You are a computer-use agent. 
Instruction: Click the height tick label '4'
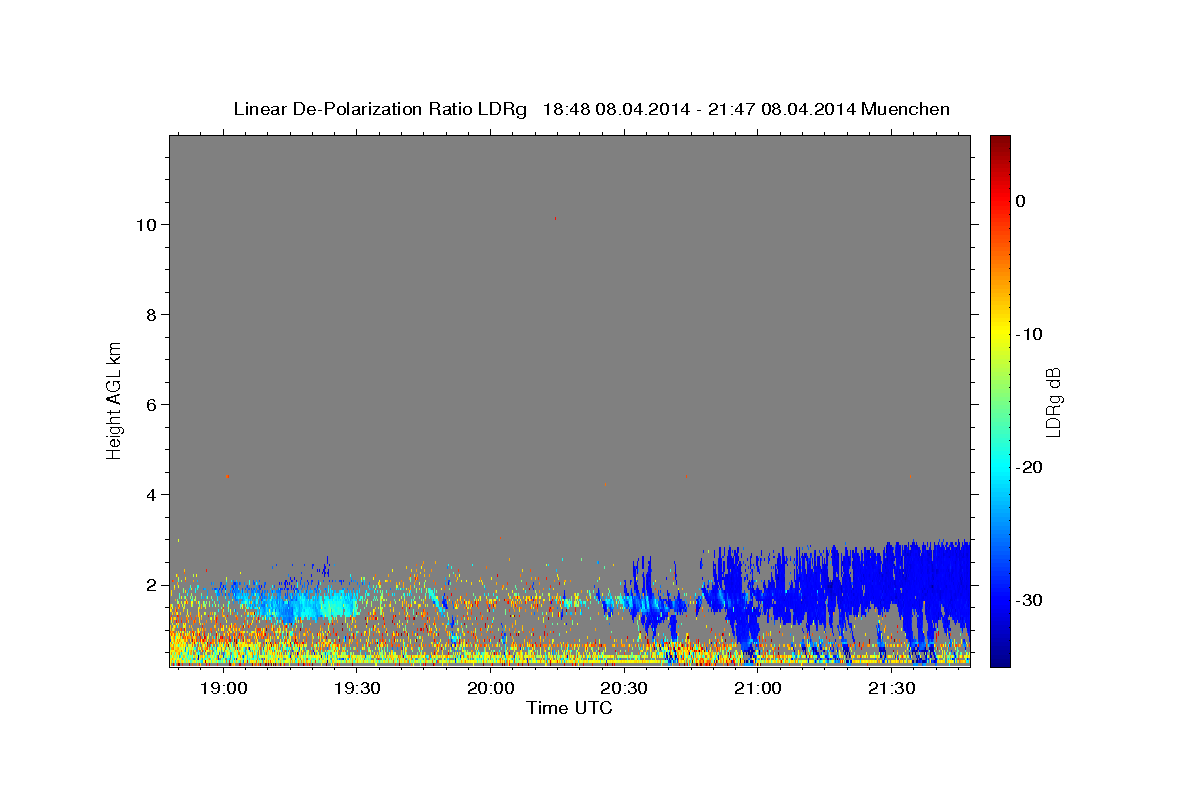tap(152, 495)
